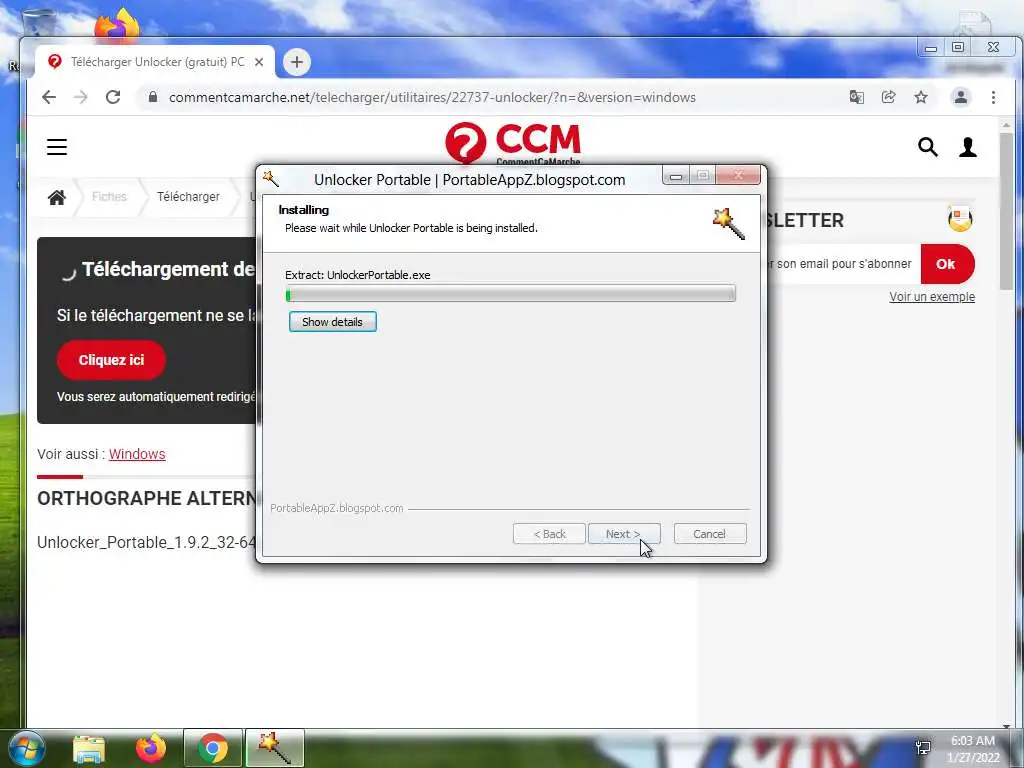The image size is (1024, 768).
Task: Open the CCM site search
Action: pos(927,147)
